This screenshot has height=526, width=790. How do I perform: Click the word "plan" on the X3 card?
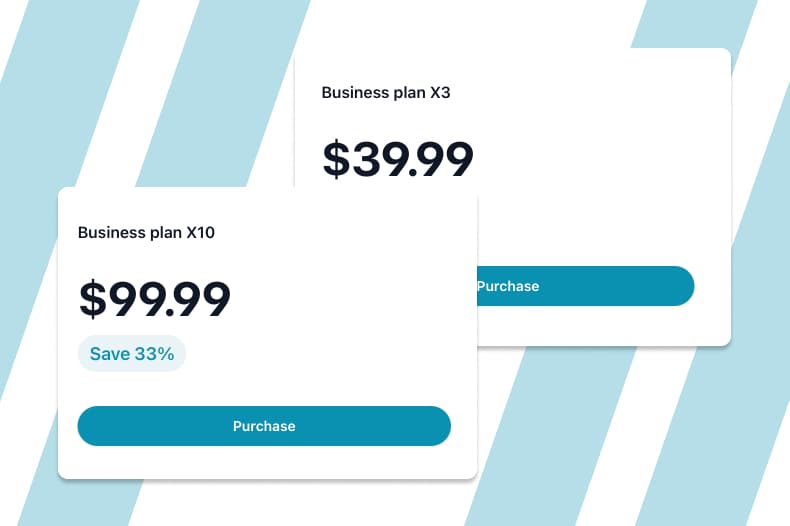pyautogui.click(x=408, y=93)
